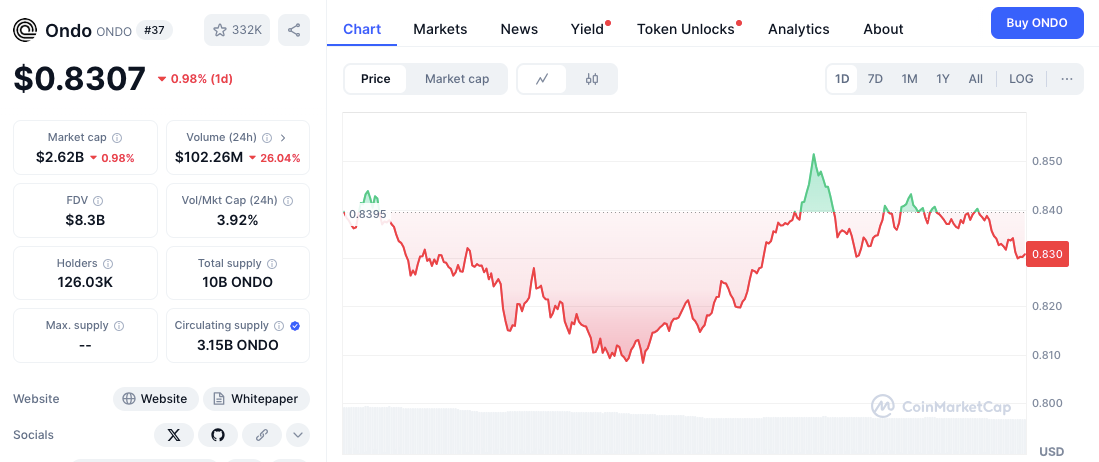Click the chain link social icon
The width and height of the screenshot is (1099, 462).
coord(262,435)
